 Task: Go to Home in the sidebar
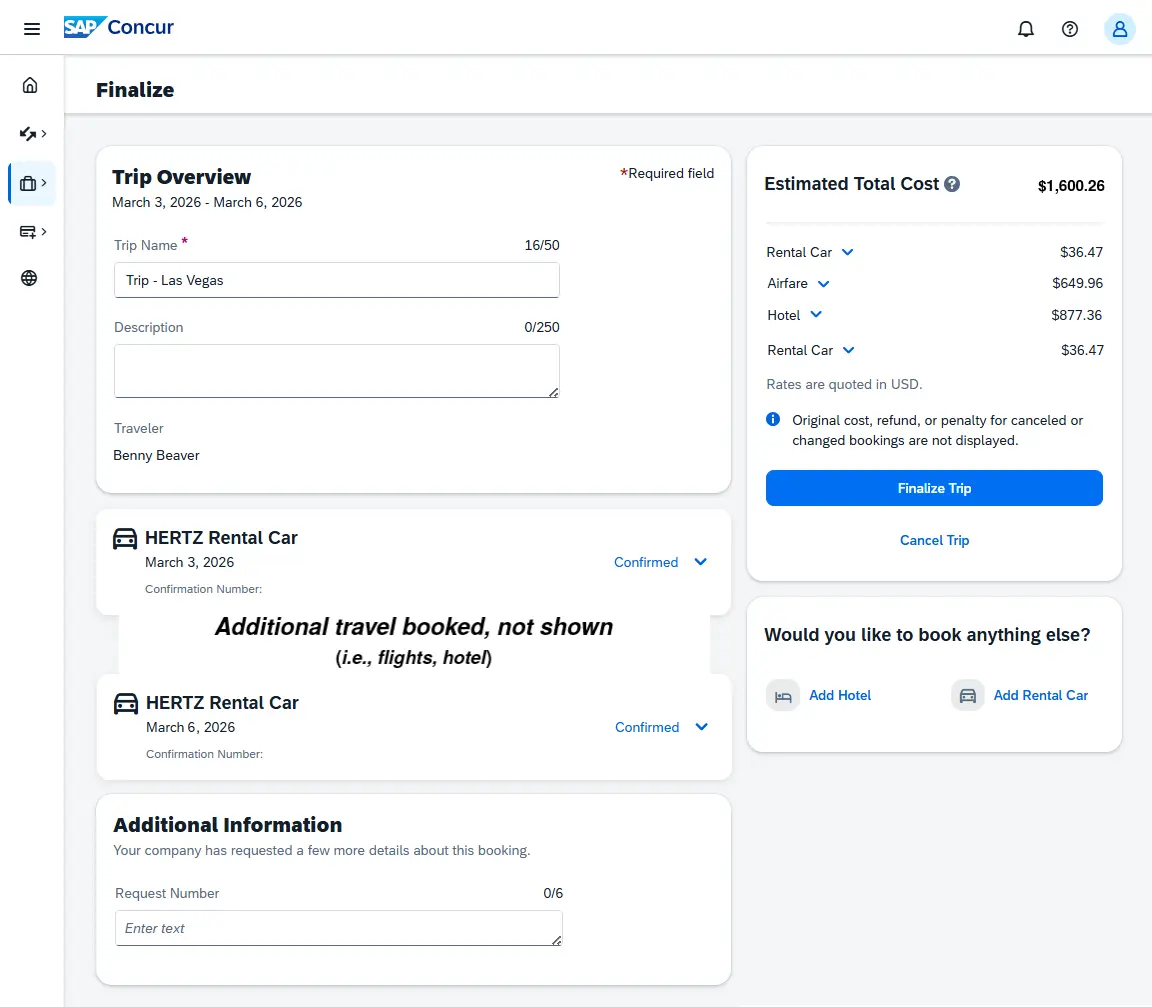coord(30,85)
